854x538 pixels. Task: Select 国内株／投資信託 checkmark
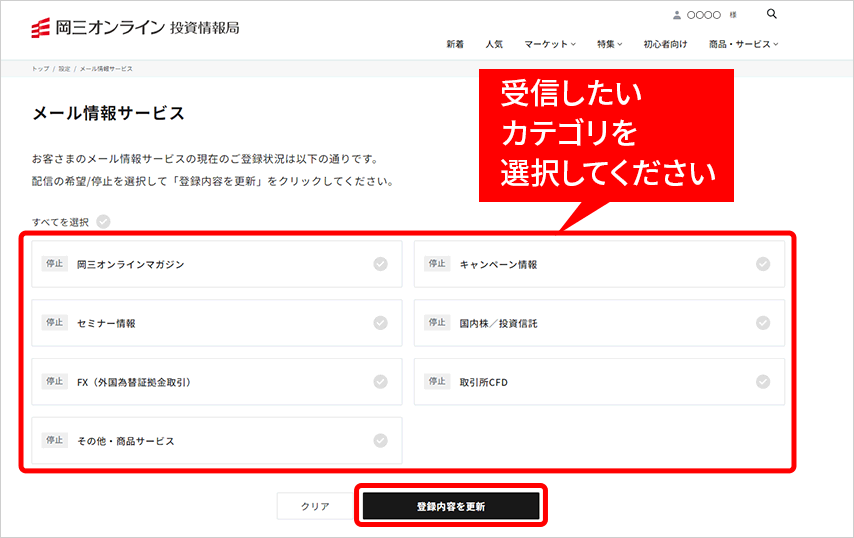pos(763,323)
